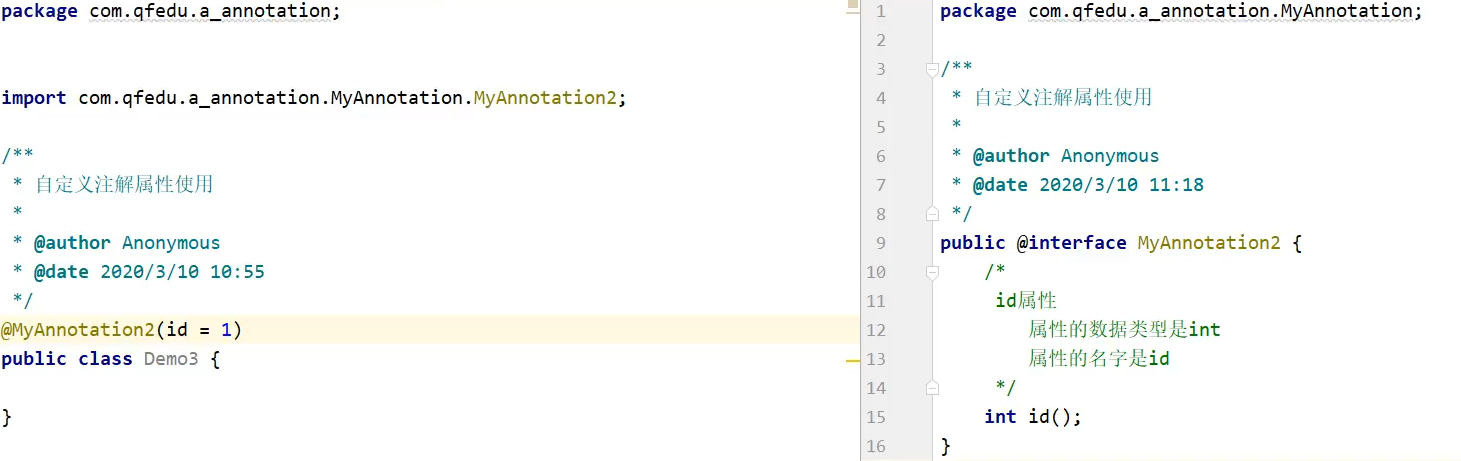Viewport: 1461px width, 461px height.
Task: Place the cursor on the Demo3 class name
Action: 171,359
